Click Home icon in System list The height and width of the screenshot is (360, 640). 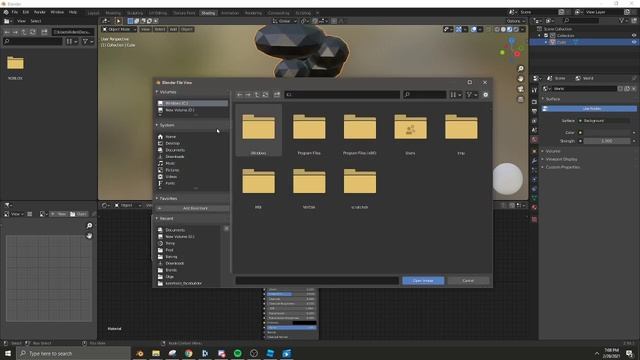click(160, 137)
